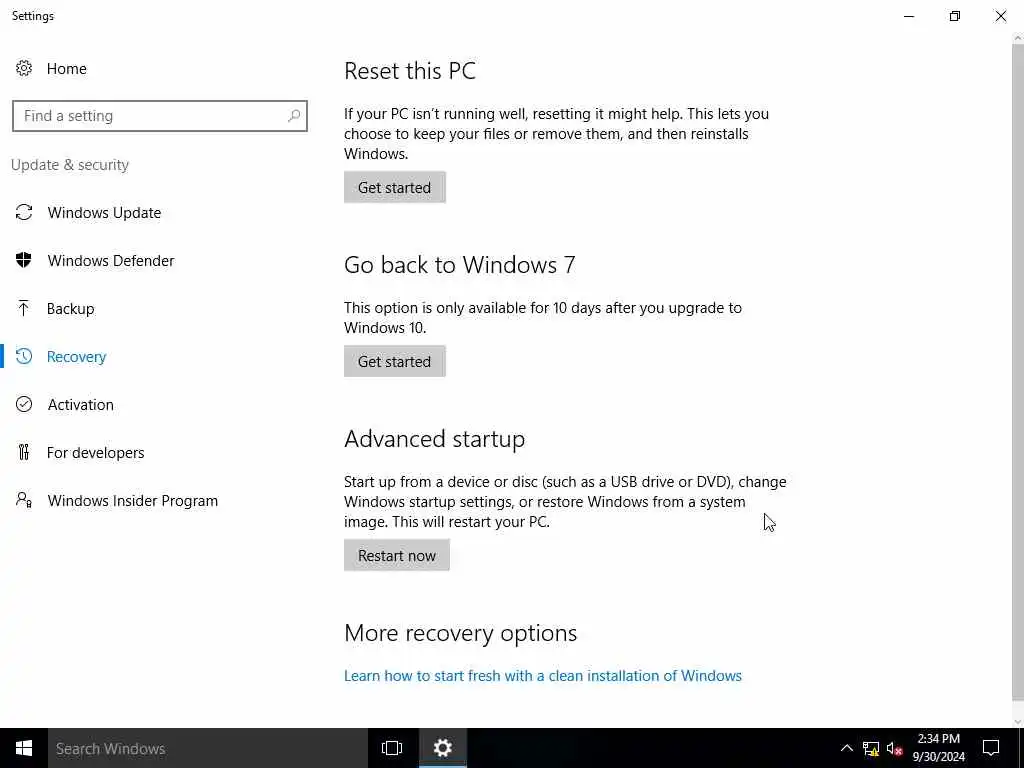This screenshot has width=1024, height=768.
Task: Click the For developers tools icon
Action: 24,452
